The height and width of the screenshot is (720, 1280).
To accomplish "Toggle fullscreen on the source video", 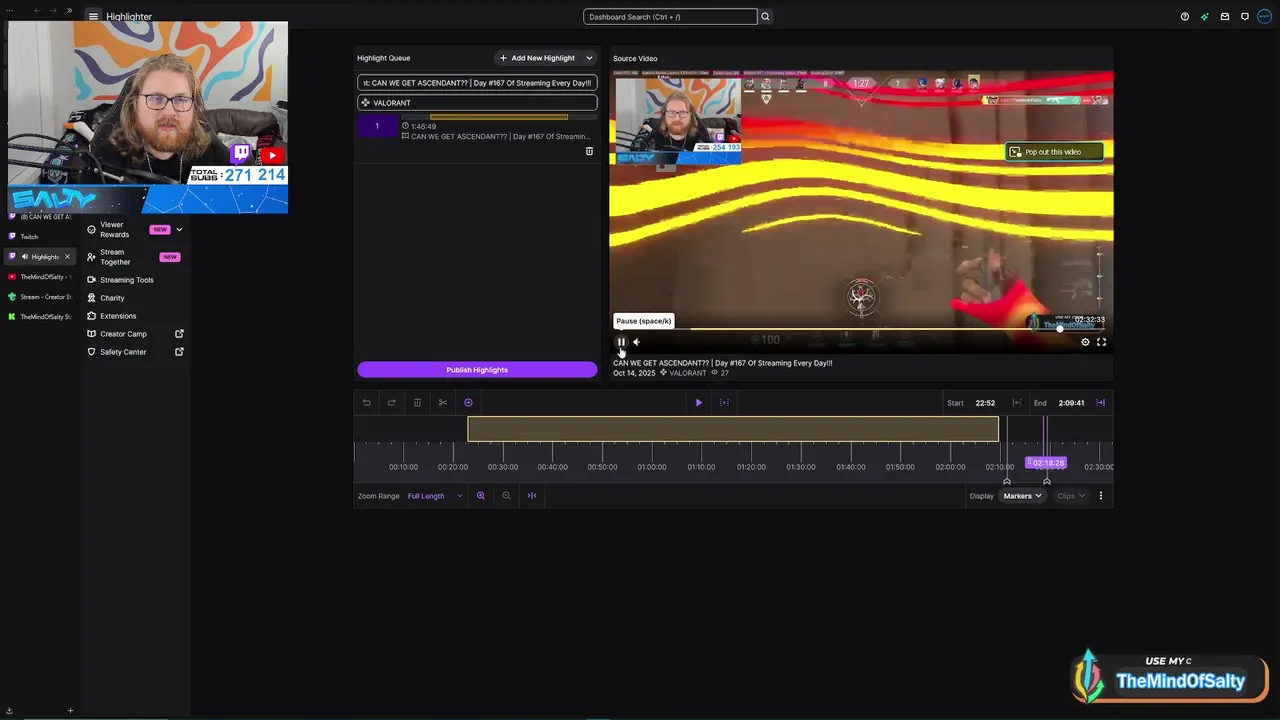I will click(x=1101, y=342).
